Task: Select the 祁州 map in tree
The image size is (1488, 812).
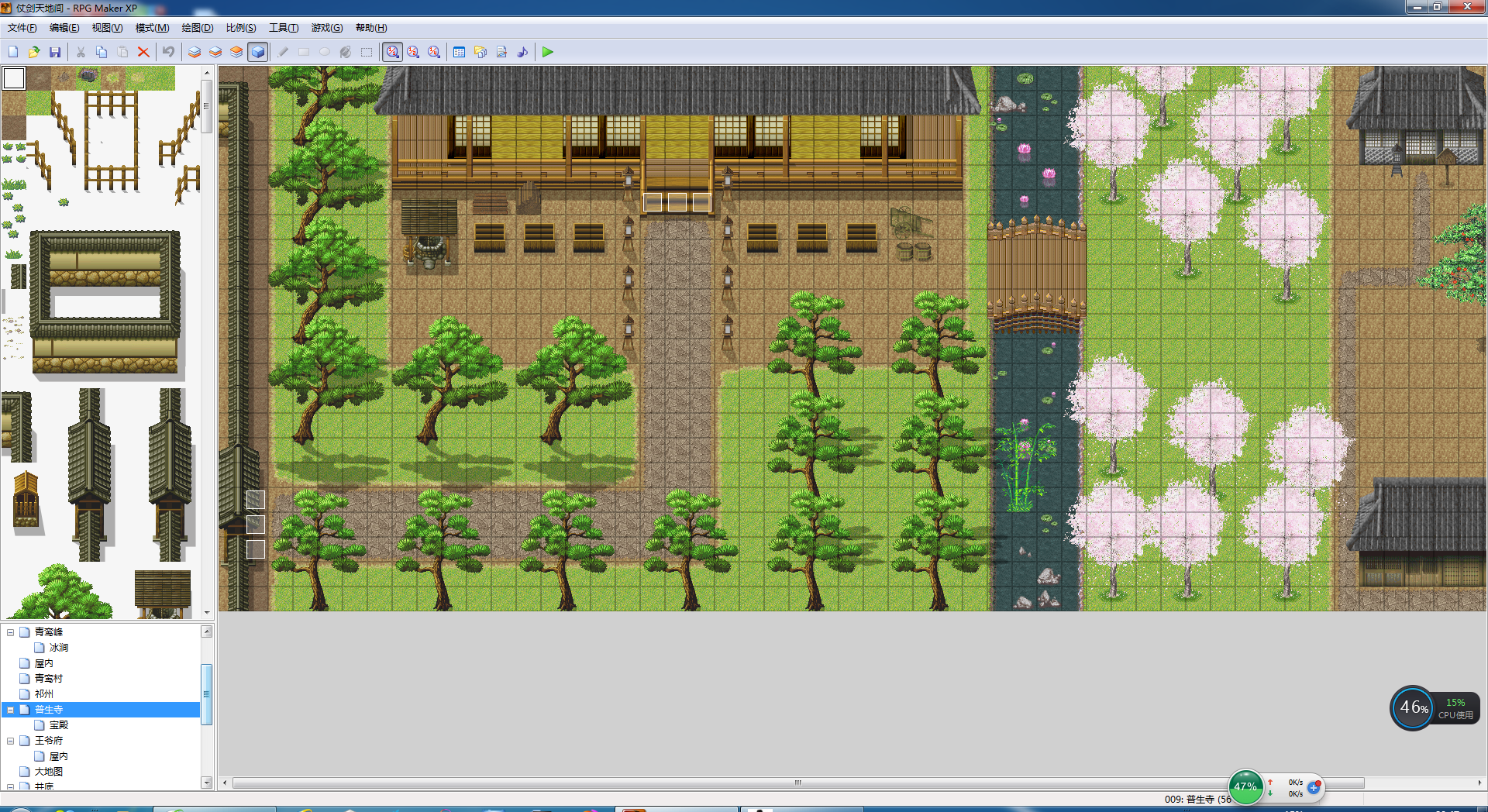Action: 44,694
